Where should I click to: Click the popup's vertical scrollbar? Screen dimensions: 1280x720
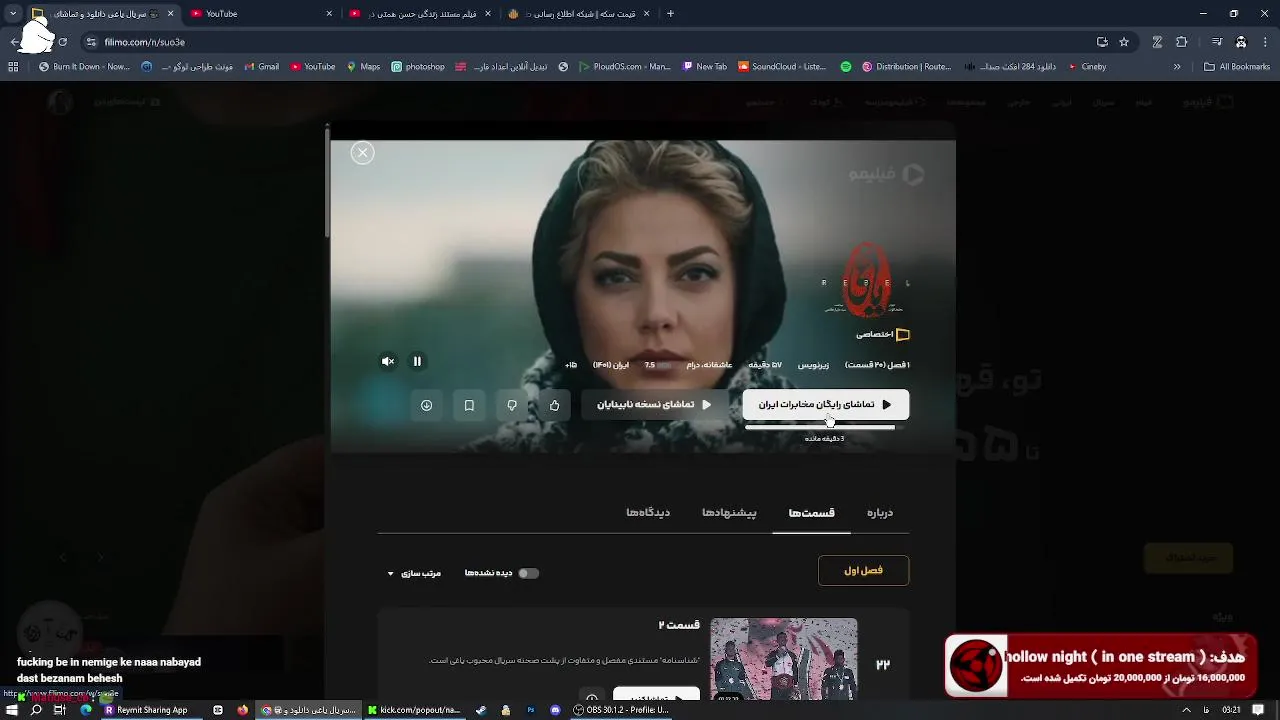click(x=327, y=182)
